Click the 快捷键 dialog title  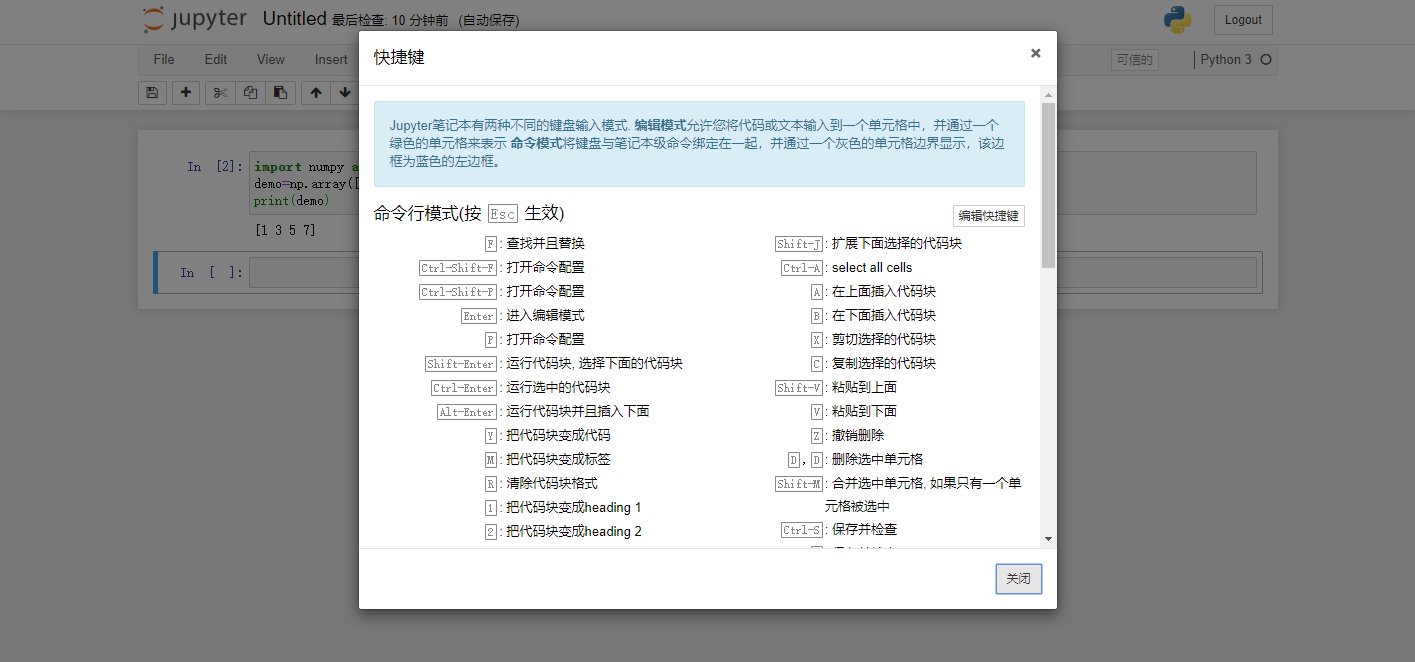399,58
